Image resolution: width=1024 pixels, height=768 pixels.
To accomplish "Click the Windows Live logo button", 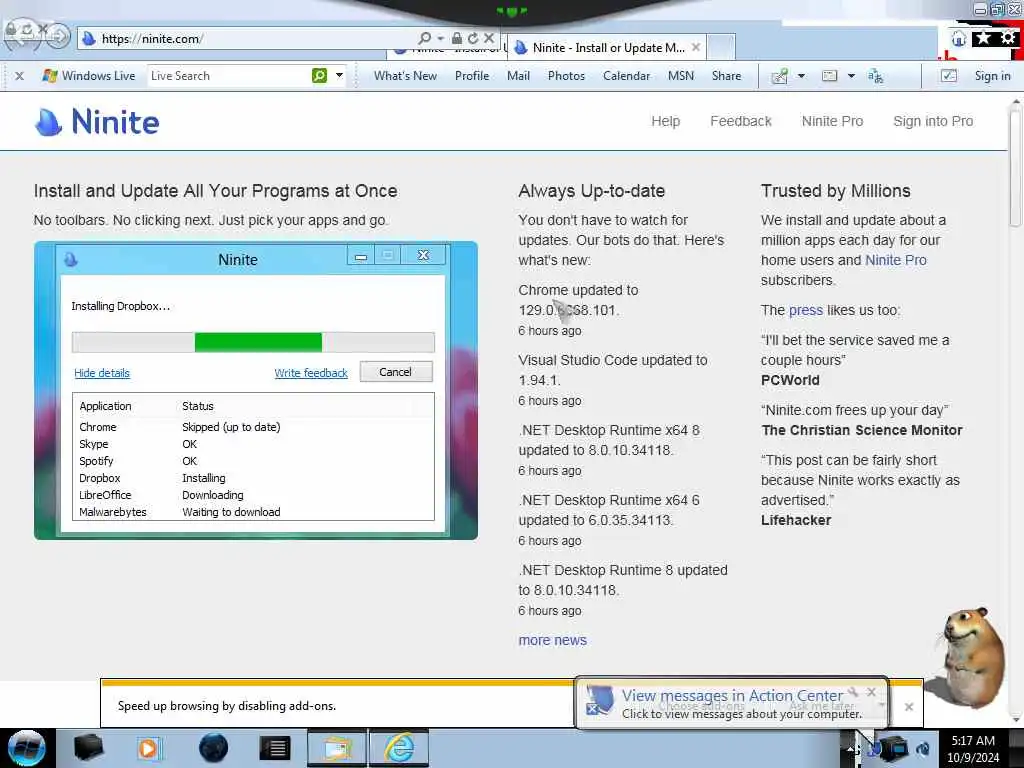I will [88, 76].
